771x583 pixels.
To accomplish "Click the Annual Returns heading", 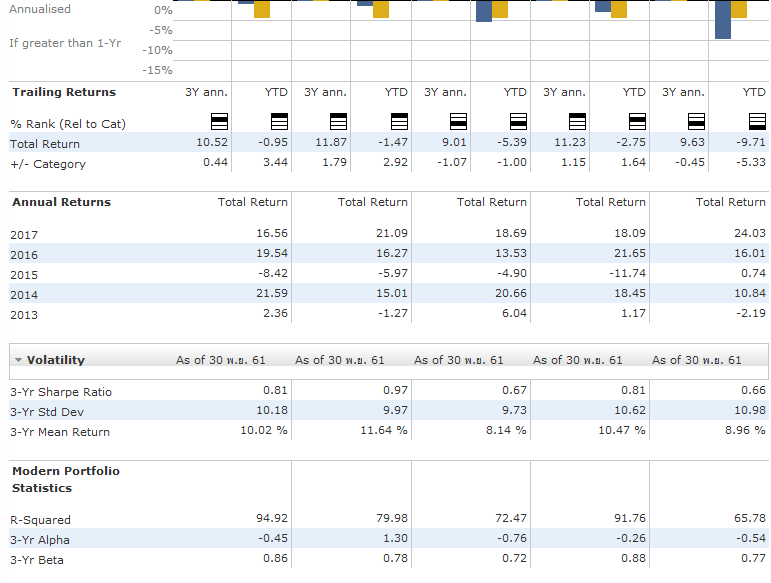I will [61, 202].
